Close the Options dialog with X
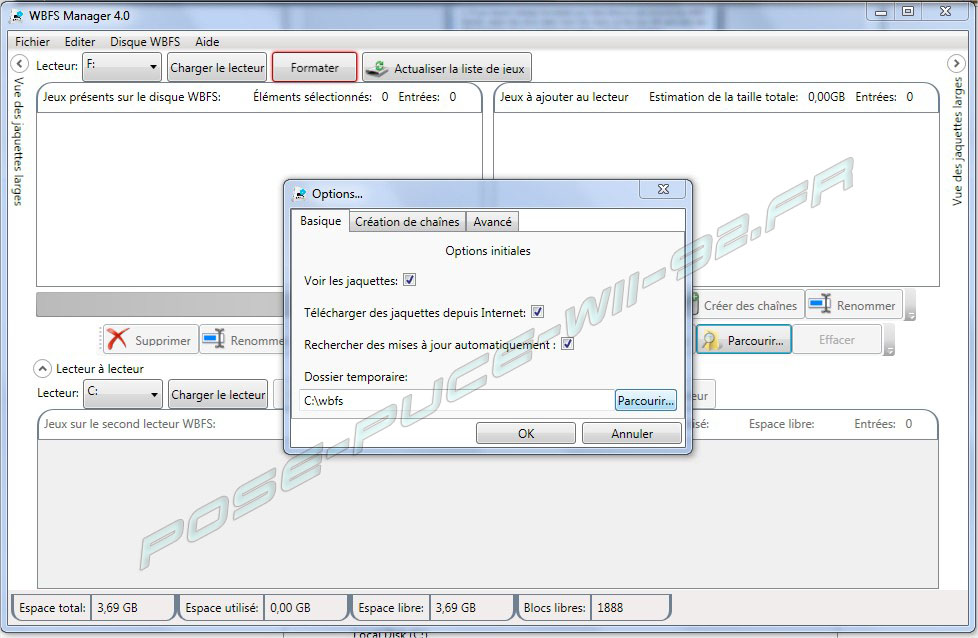The image size is (978, 638). (x=664, y=189)
